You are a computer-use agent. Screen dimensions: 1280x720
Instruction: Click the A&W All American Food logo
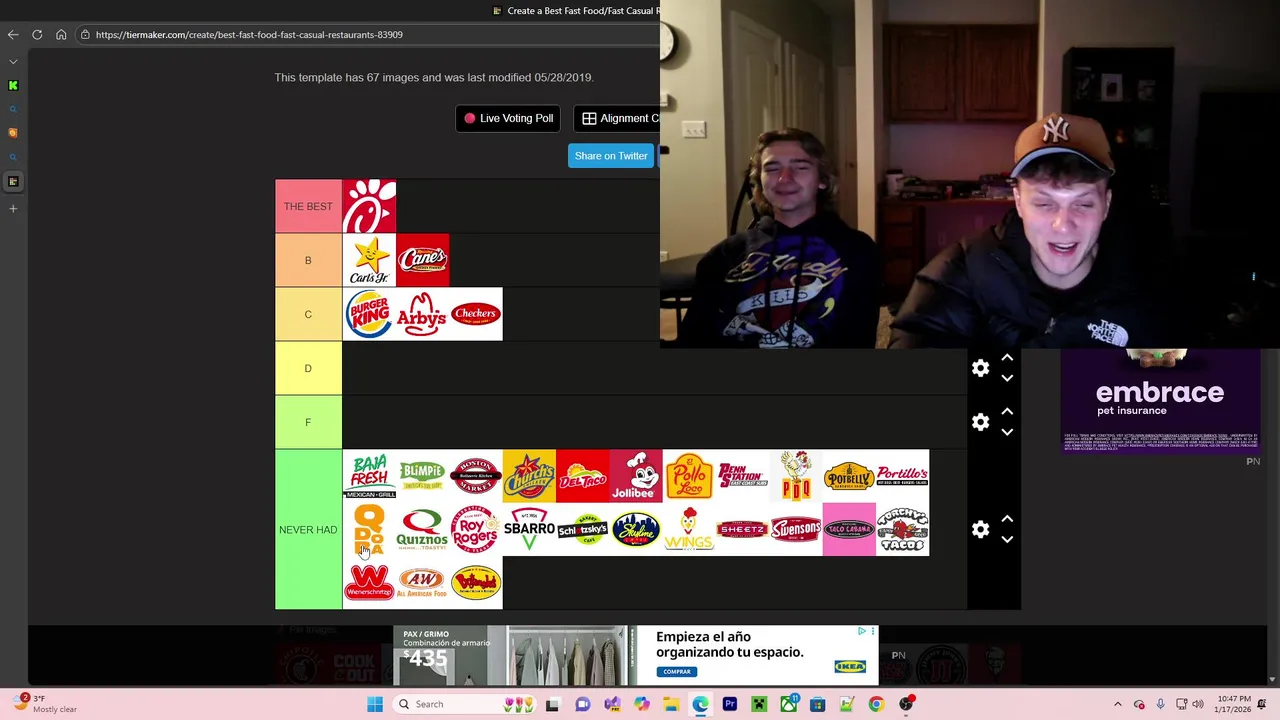(423, 583)
